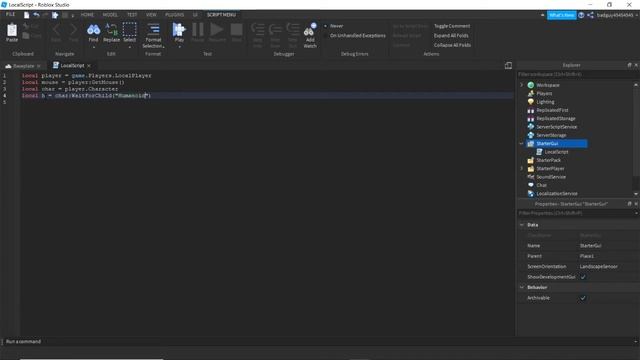
Task: Click the What's New button
Action: pyautogui.click(x=562, y=15)
